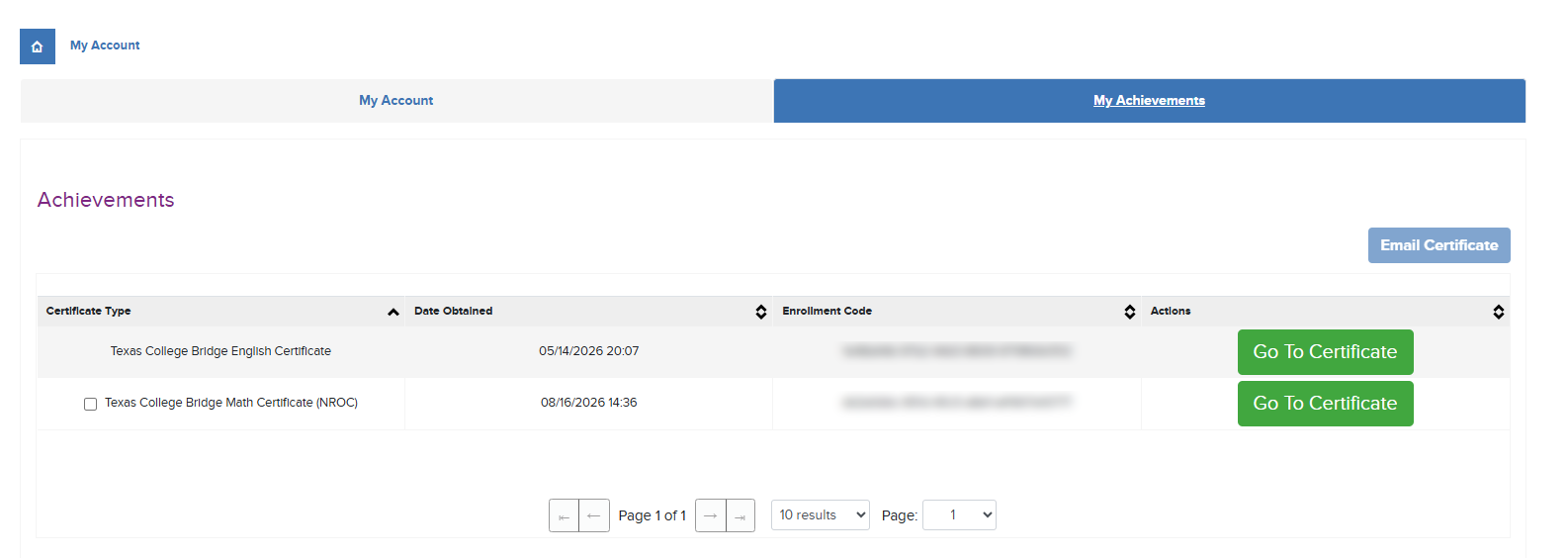
Task: Select Texas College Bridge Math Certificate text
Action: point(231,403)
